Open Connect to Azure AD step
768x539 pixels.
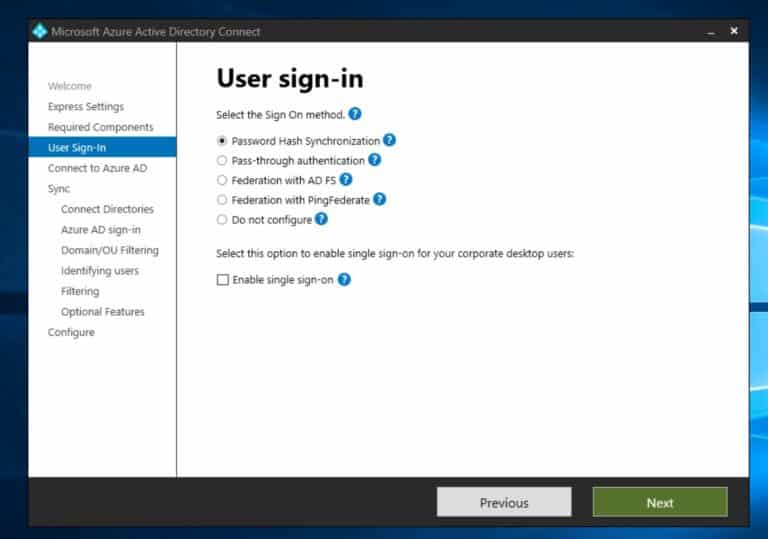click(97, 168)
